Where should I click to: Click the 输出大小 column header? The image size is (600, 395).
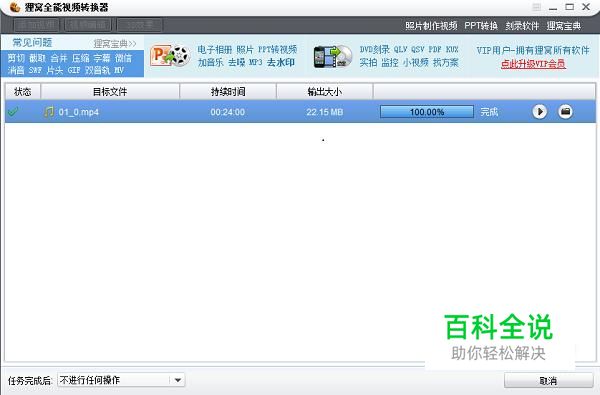[x=324, y=92]
